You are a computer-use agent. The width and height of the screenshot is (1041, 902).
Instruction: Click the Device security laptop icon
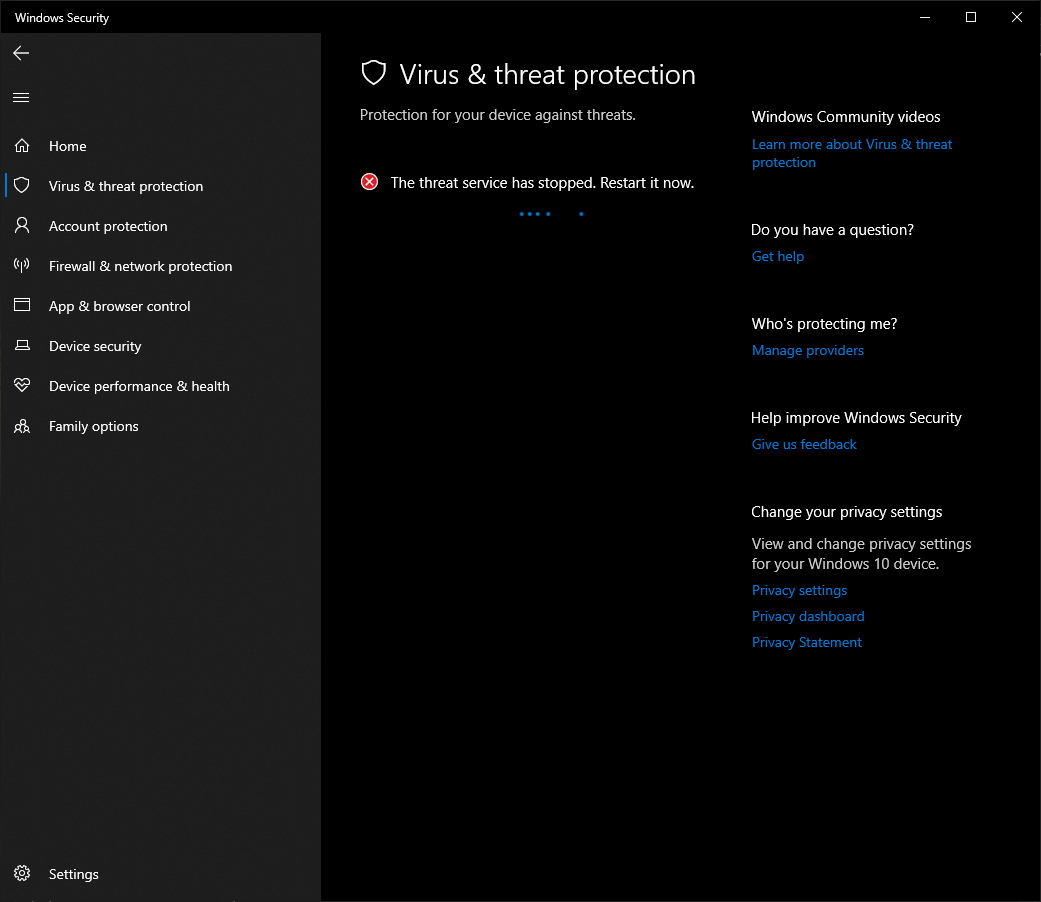tap(22, 345)
